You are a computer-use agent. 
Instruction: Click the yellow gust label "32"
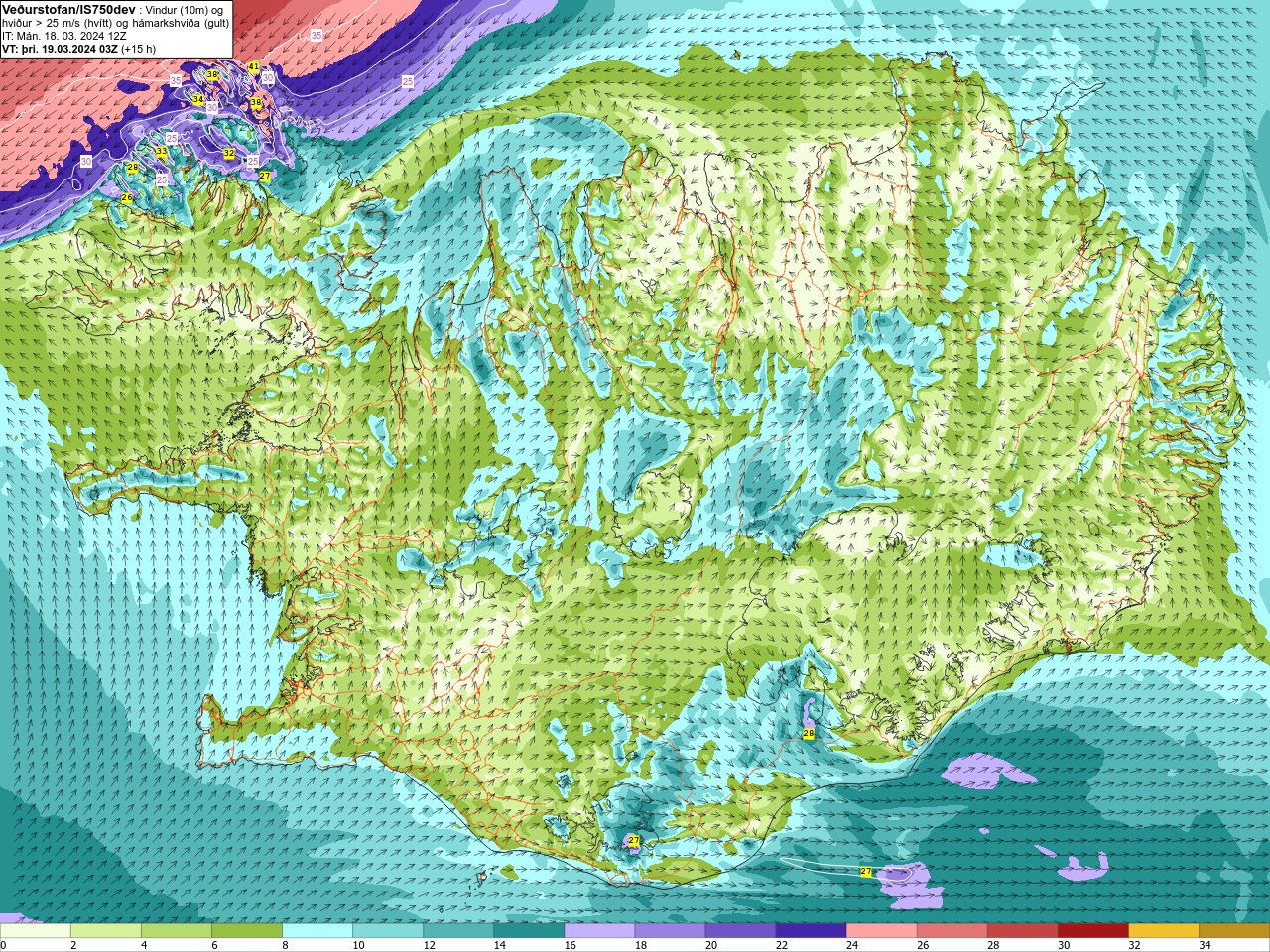point(229,153)
